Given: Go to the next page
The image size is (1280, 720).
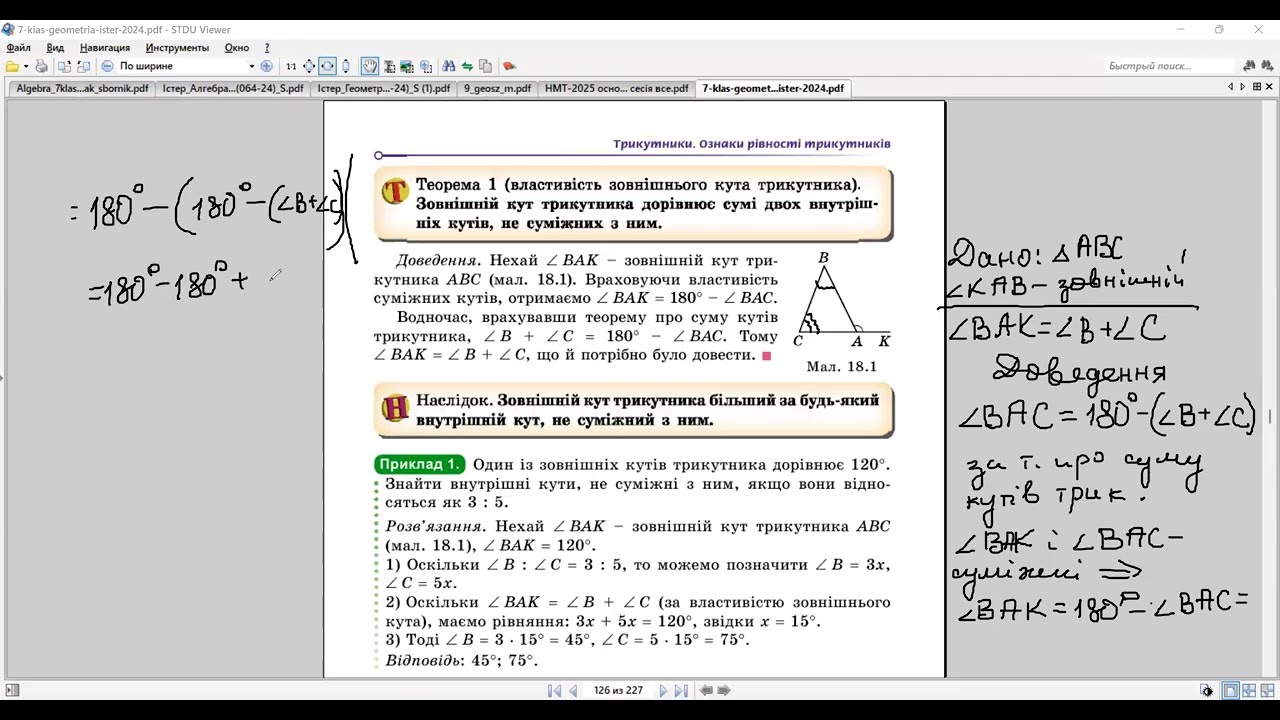Looking at the screenshot, I should tap(663, 690).
